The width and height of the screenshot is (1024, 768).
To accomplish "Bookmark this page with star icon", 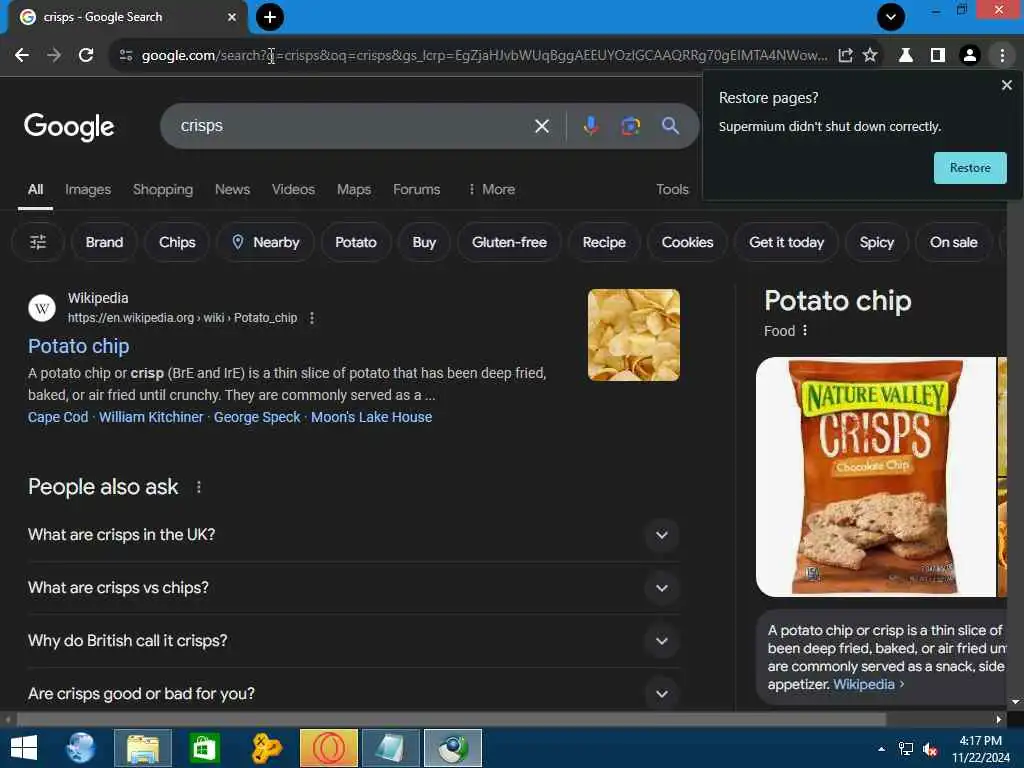I will pos(870,56).
